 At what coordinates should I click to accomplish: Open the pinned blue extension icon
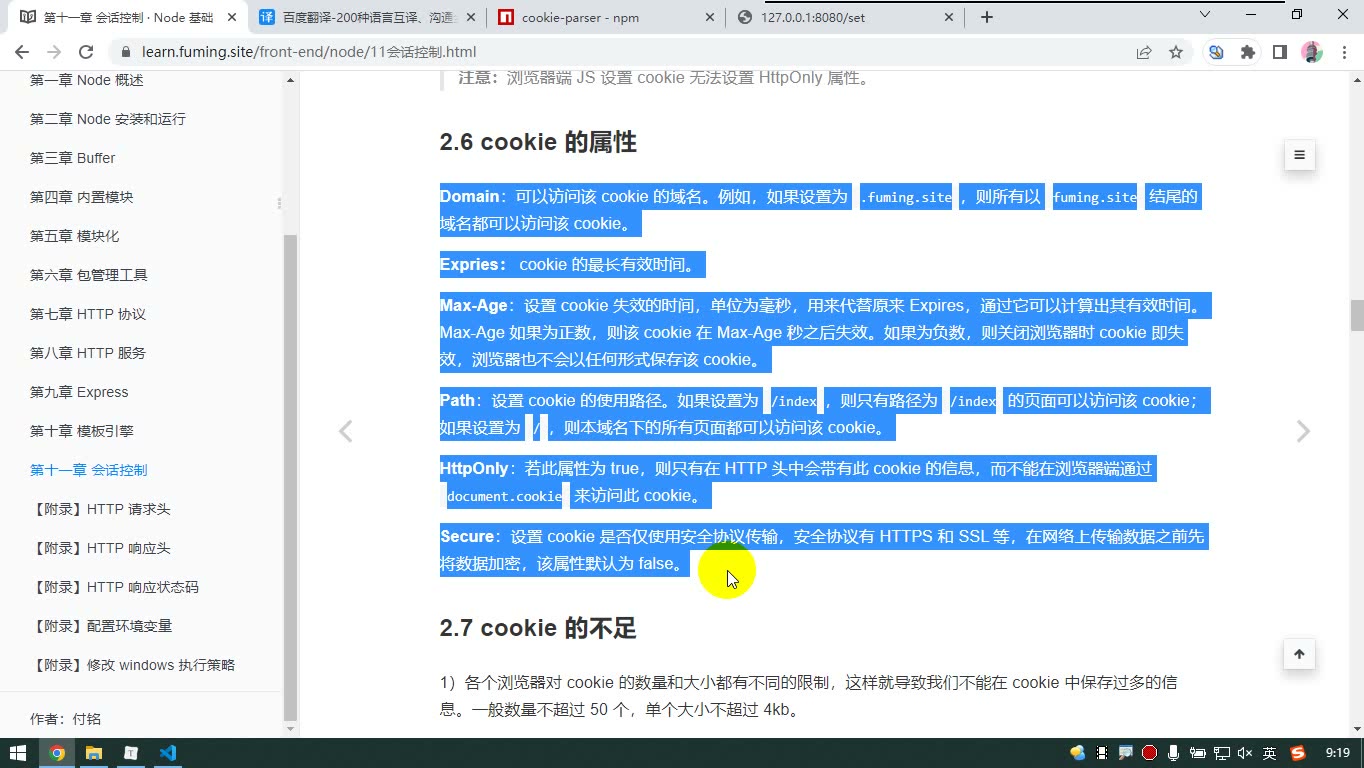coord(1216,52)
